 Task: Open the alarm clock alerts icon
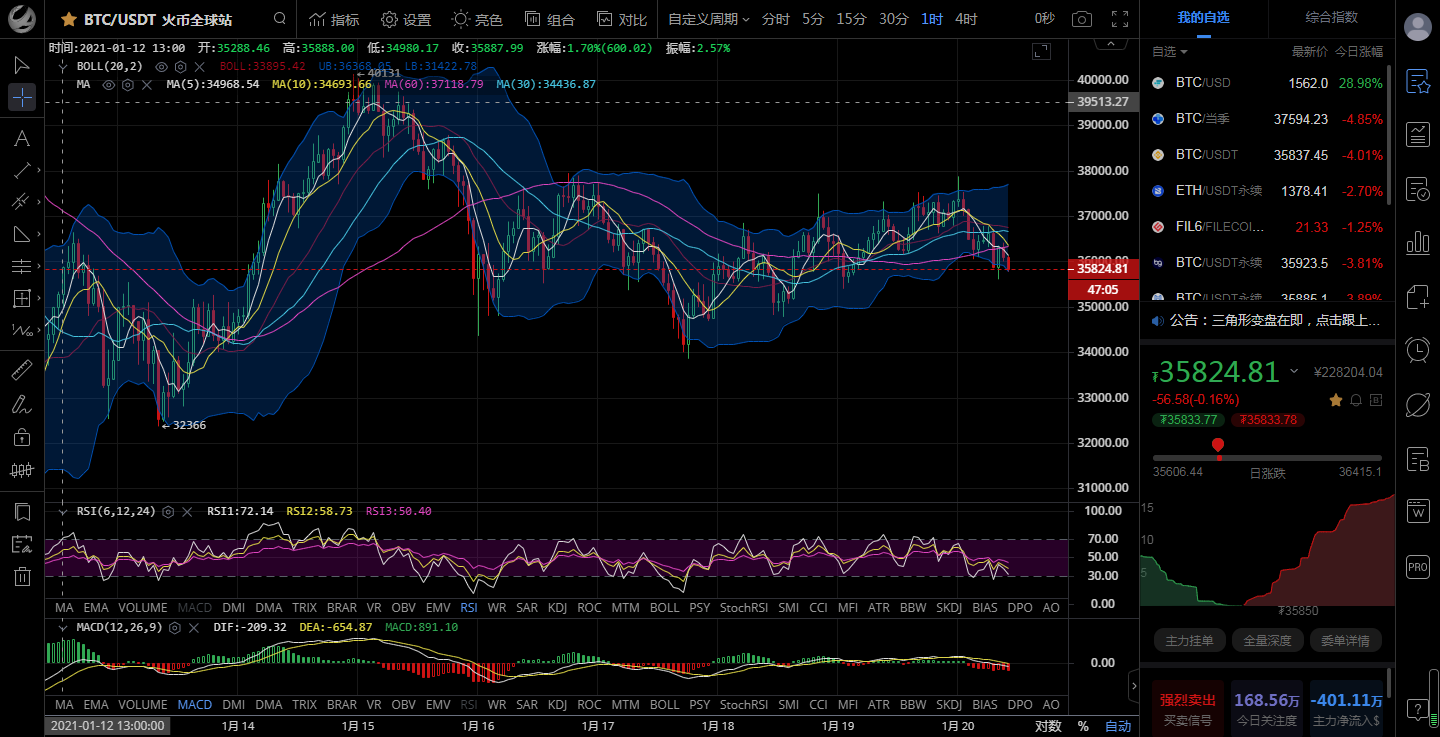[x=1418, y=349]
